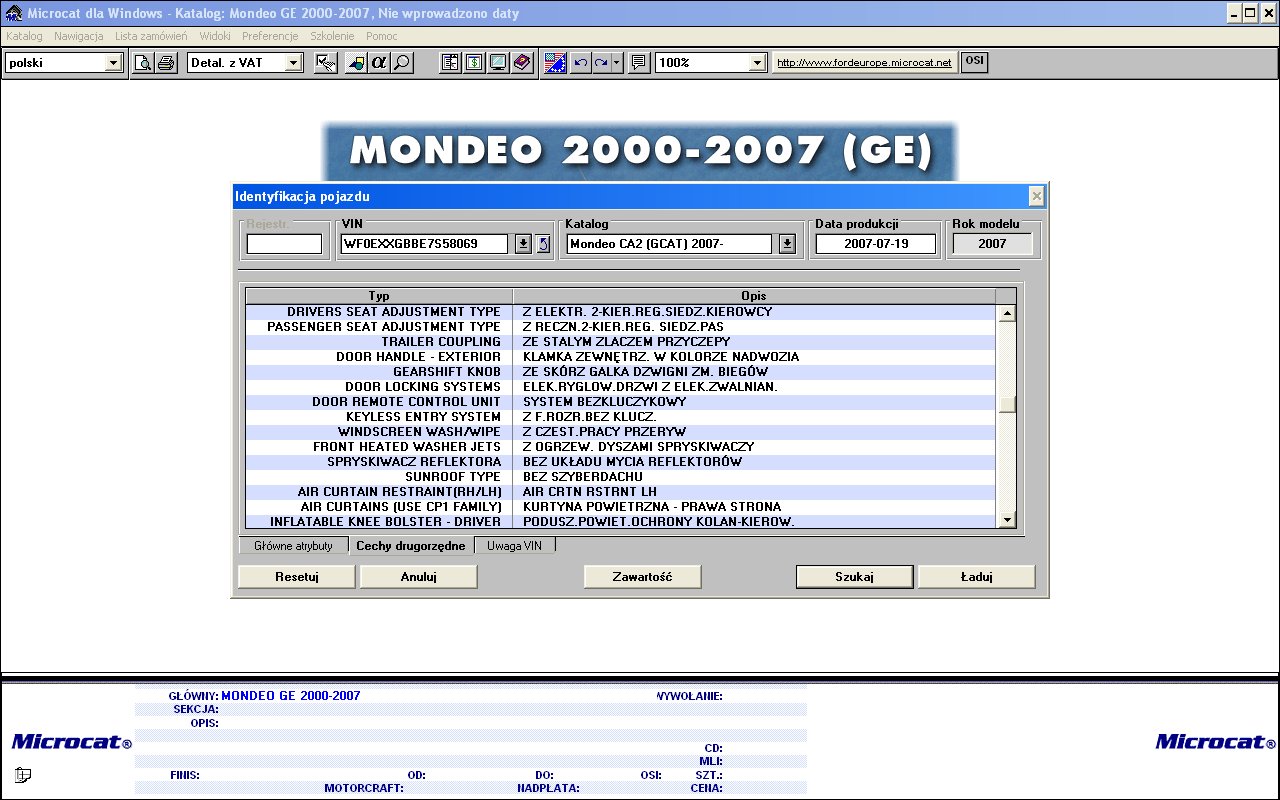Expand the Detal. z VAT price dropdown
1280x800 pixels.
click(x=293, y=63)
